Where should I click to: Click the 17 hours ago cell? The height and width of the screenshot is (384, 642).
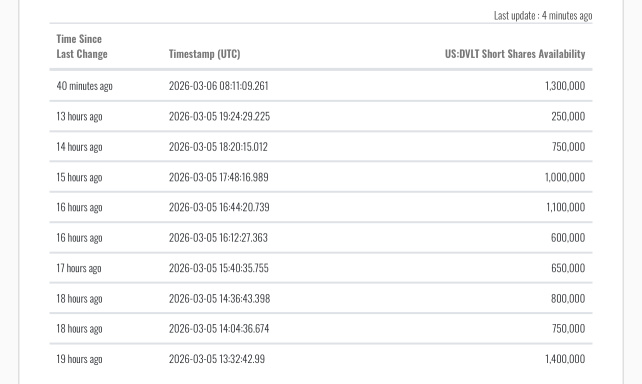[79, 268]
